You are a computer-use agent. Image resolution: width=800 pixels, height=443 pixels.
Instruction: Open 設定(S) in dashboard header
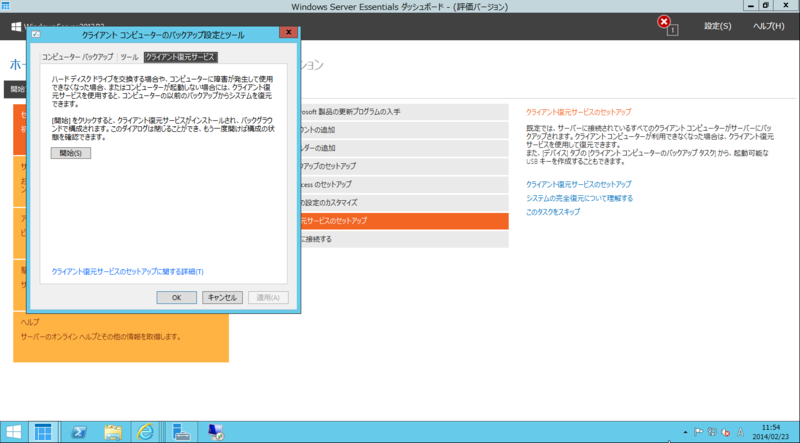717,26
